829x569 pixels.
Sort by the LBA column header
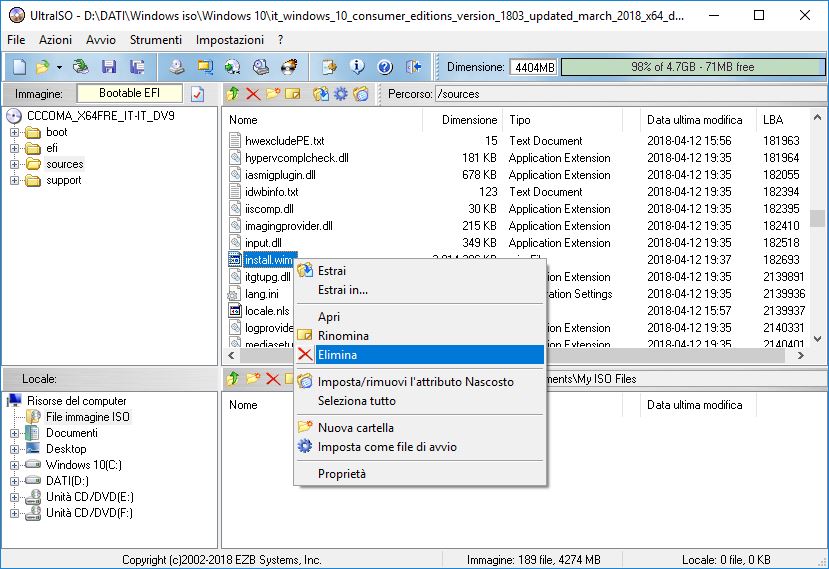pos(782,120)
